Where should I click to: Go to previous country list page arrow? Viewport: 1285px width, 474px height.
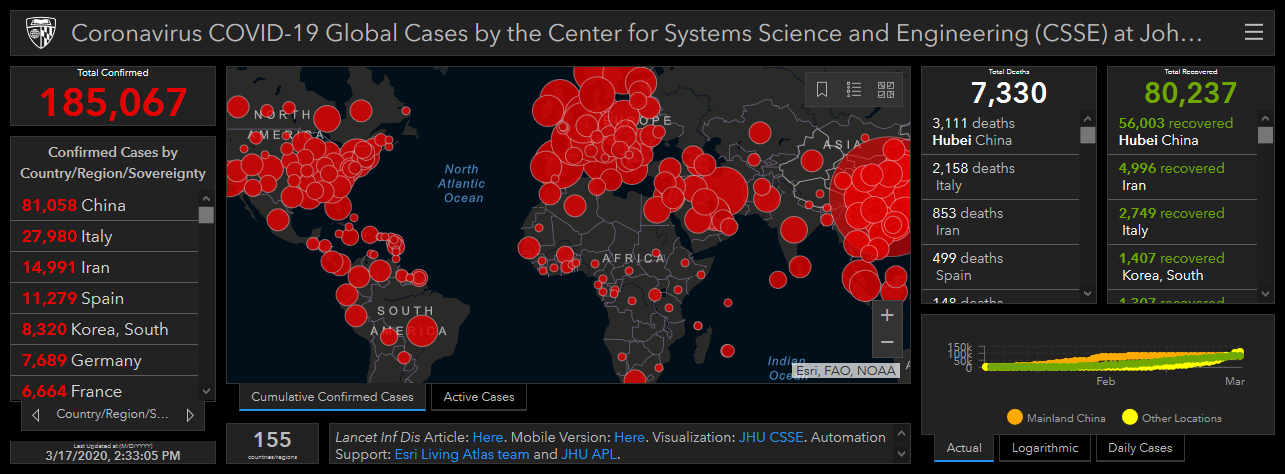(x=37, y=414)
